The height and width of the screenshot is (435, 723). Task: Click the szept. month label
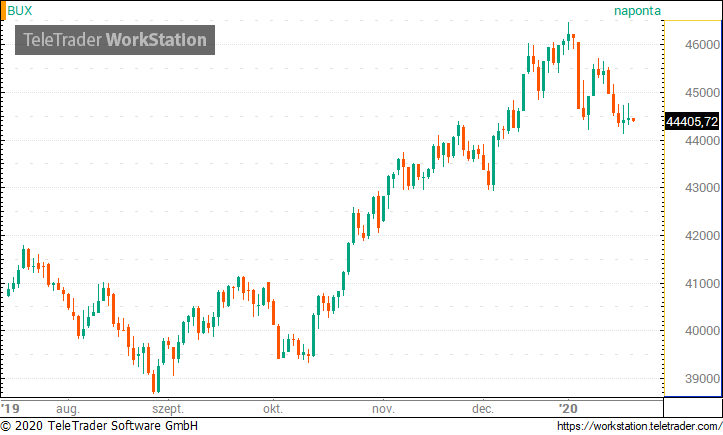click(x=168, y=409)
